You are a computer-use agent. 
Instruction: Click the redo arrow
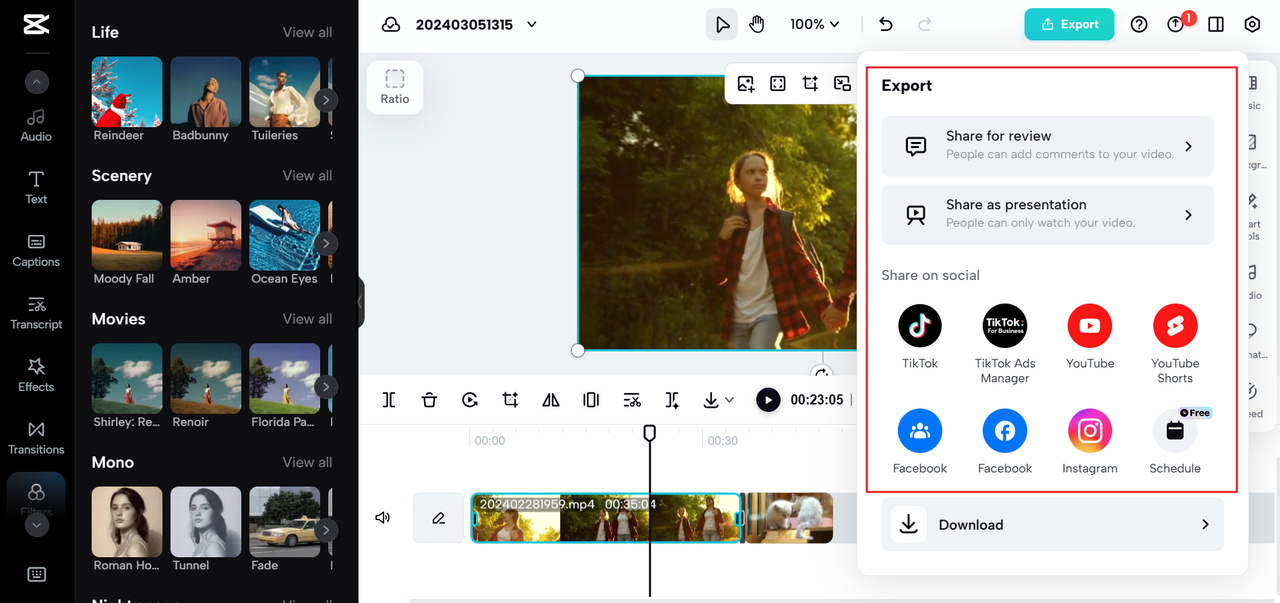[x=925, y=24]
